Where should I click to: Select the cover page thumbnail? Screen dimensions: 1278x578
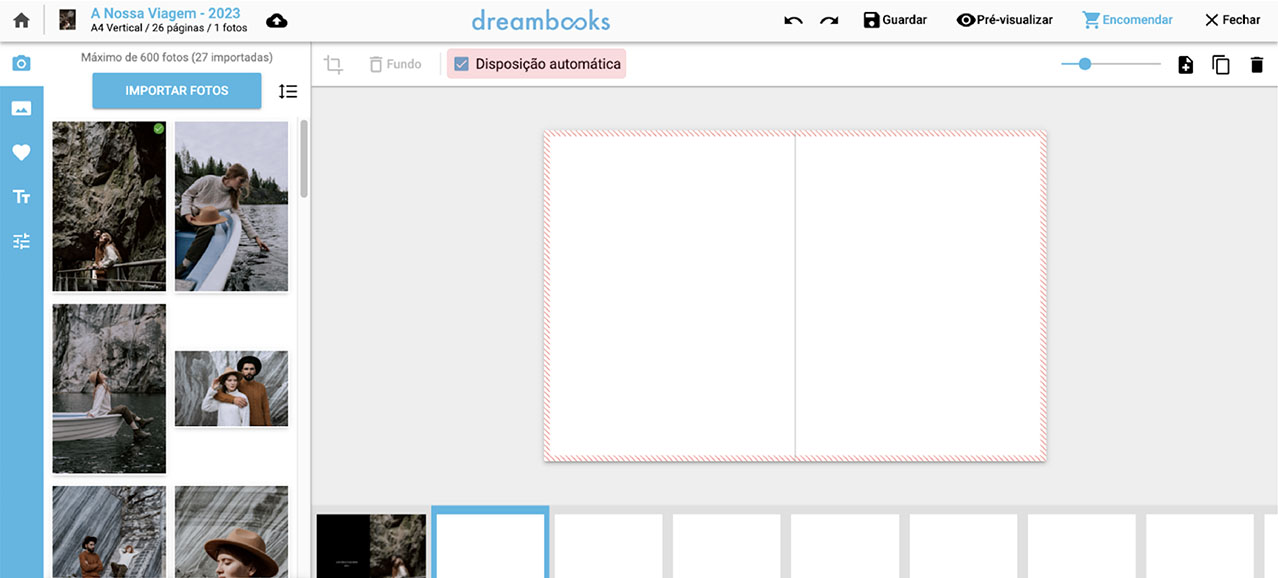(x=370, y=546)
